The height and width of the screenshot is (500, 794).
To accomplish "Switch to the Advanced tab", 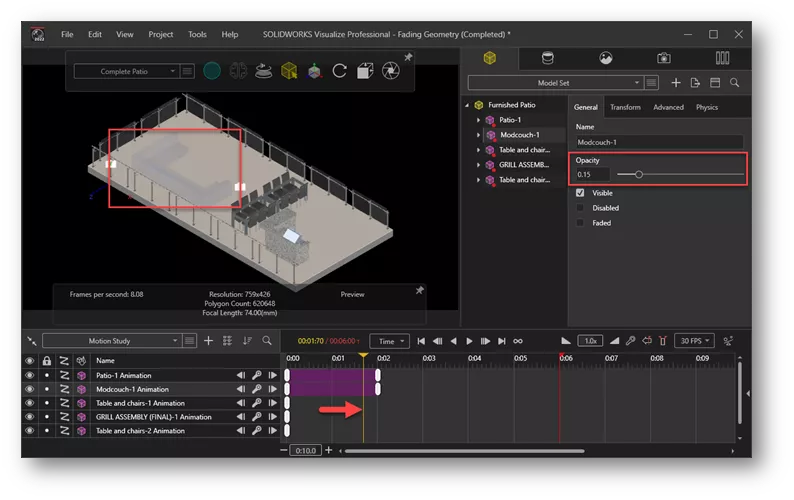I will (668, 107).
